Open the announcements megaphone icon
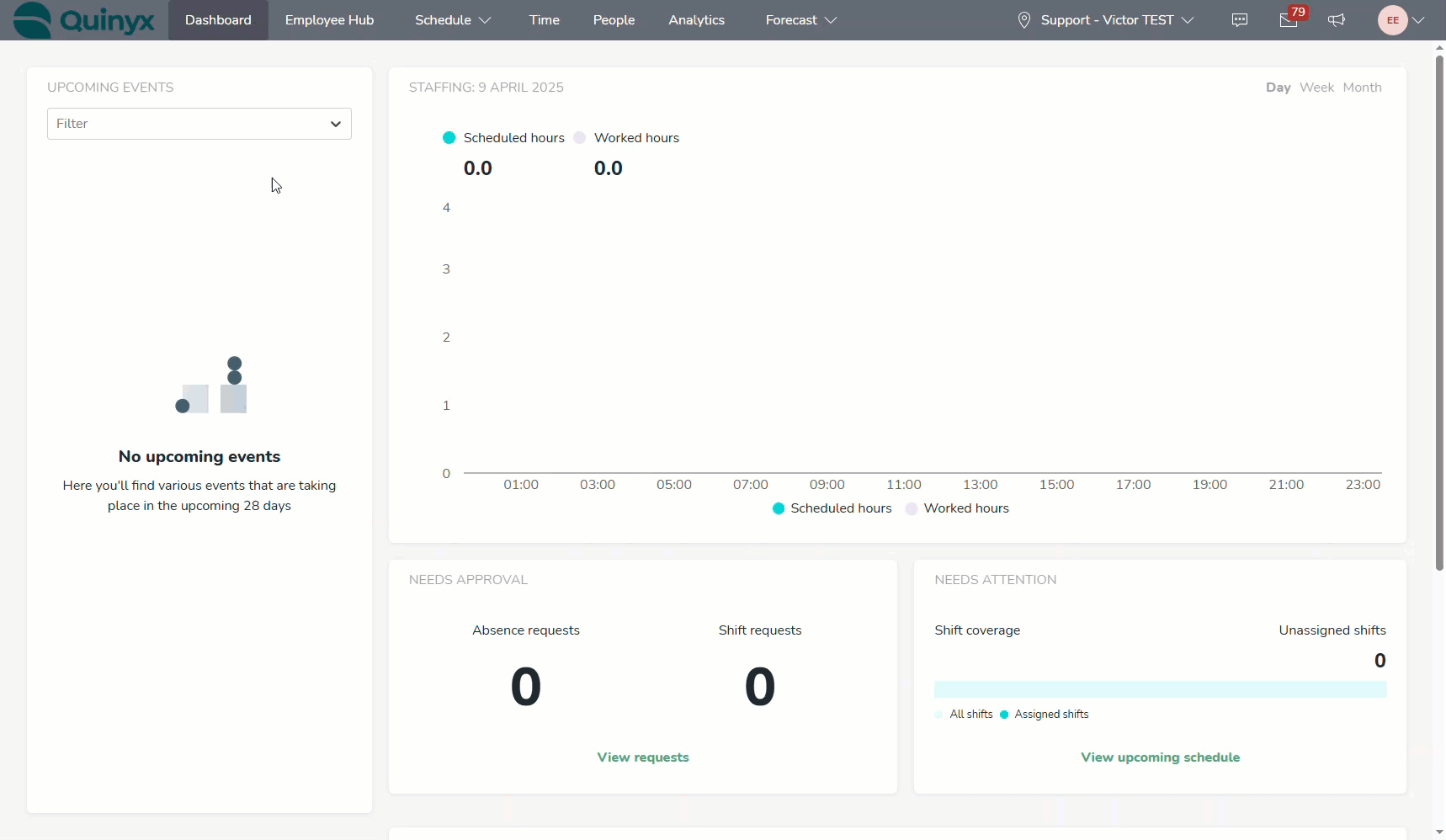The image size is (1446, 840). 1337,20
